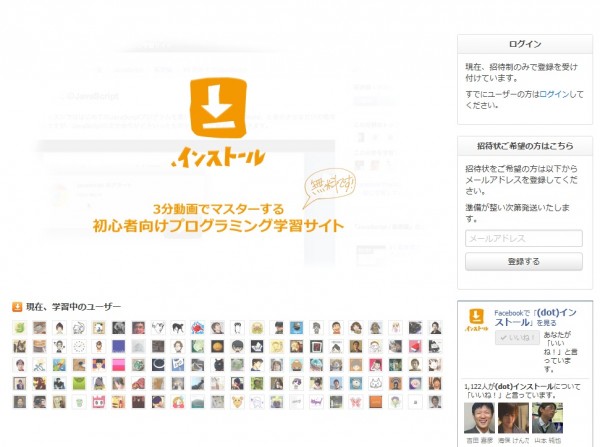Select the green frog user avatar
This screenshot has height=447, width=600.
click(x=20, y=328)
